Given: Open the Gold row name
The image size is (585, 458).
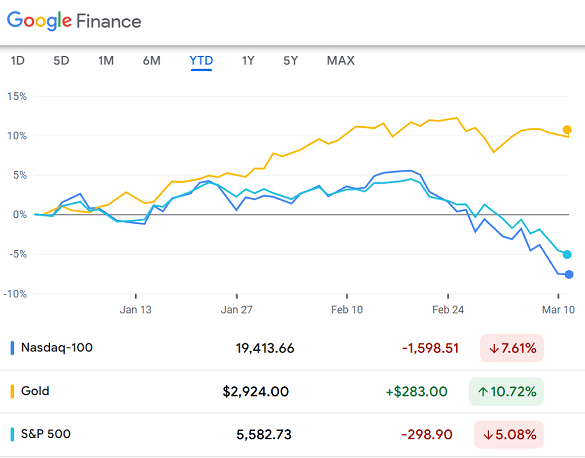Looking at the screenshot, I should coord(35,391).
